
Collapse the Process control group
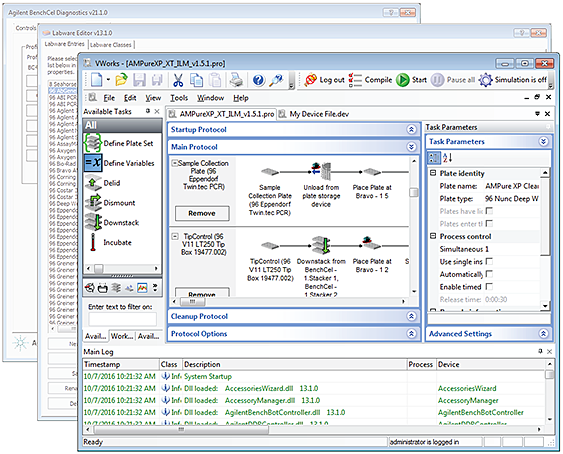pyautogui.click(x=433, y=236)
